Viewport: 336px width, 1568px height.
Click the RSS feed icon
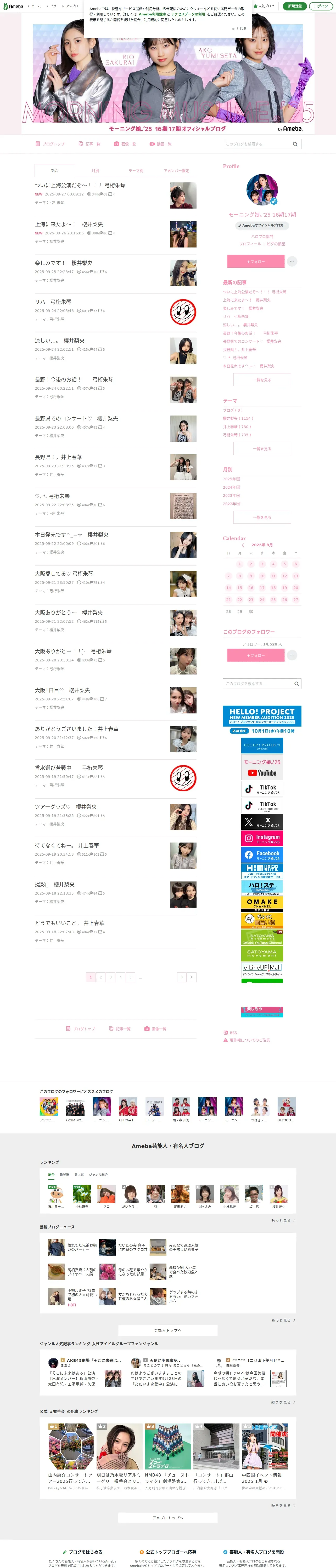tap(226, 1032)
